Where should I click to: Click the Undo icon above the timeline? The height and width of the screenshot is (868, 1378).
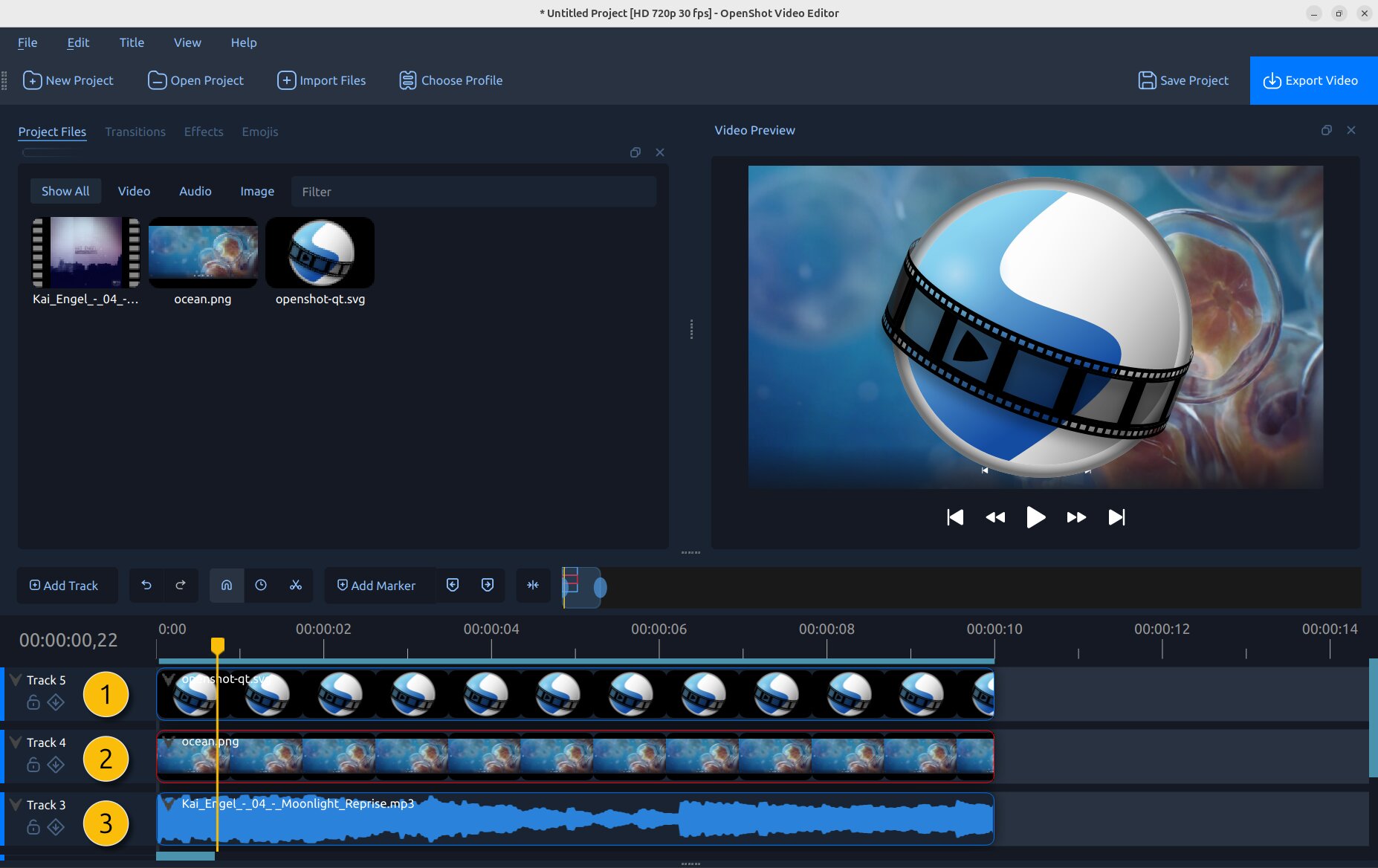coord(147,585)
